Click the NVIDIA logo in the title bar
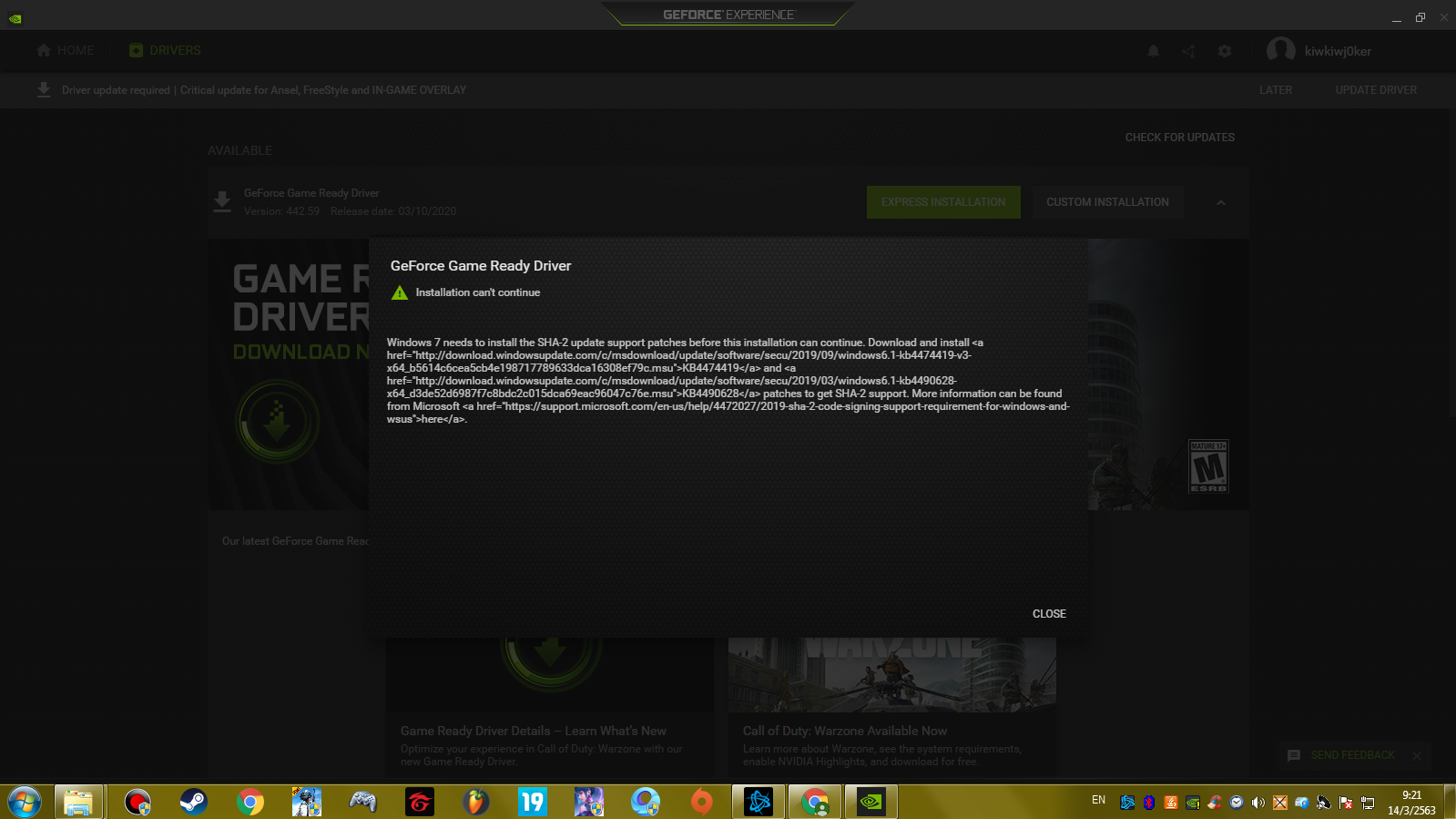Viewport: 1456px width, 819px height. (15, 17)
